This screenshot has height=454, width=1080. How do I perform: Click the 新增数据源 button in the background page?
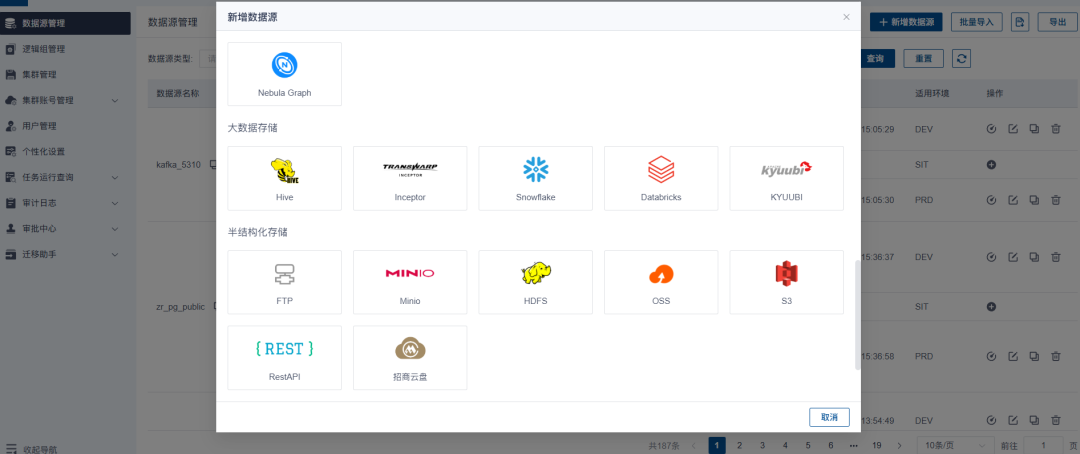pos(906,22)
